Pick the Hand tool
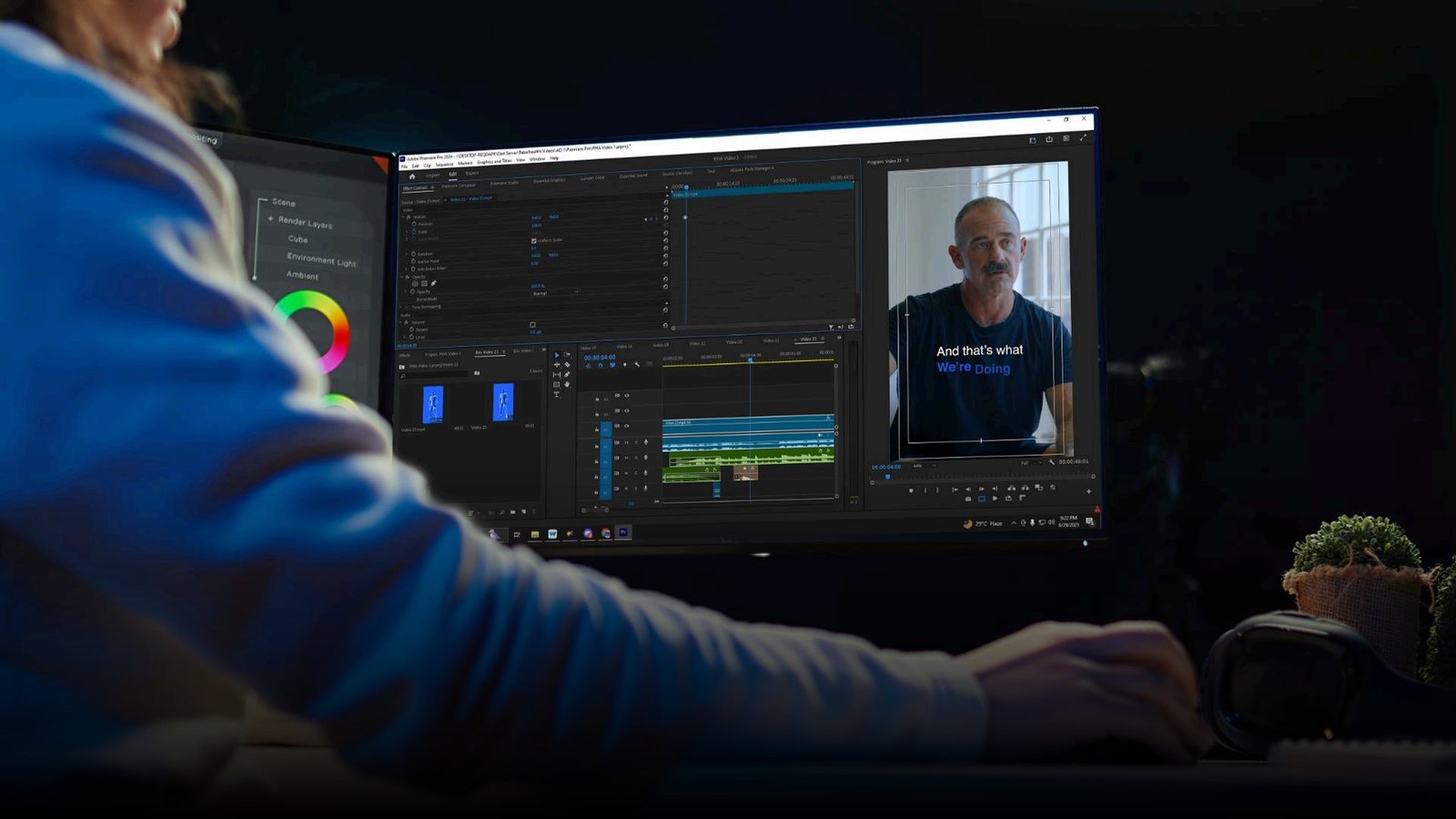This screenshot has height=819, width=1456. 567,384
